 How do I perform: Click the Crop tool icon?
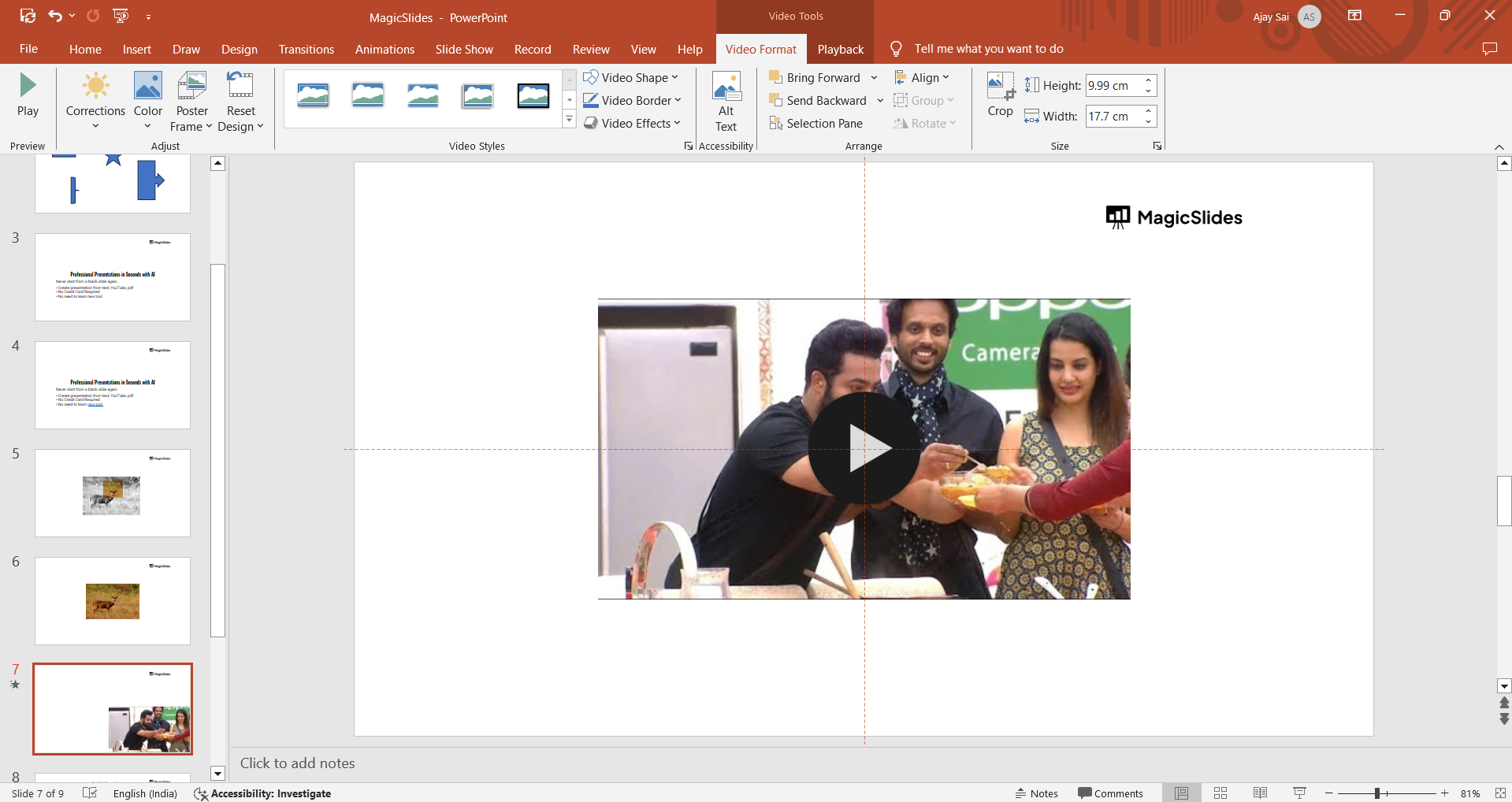coord(1000,85)
